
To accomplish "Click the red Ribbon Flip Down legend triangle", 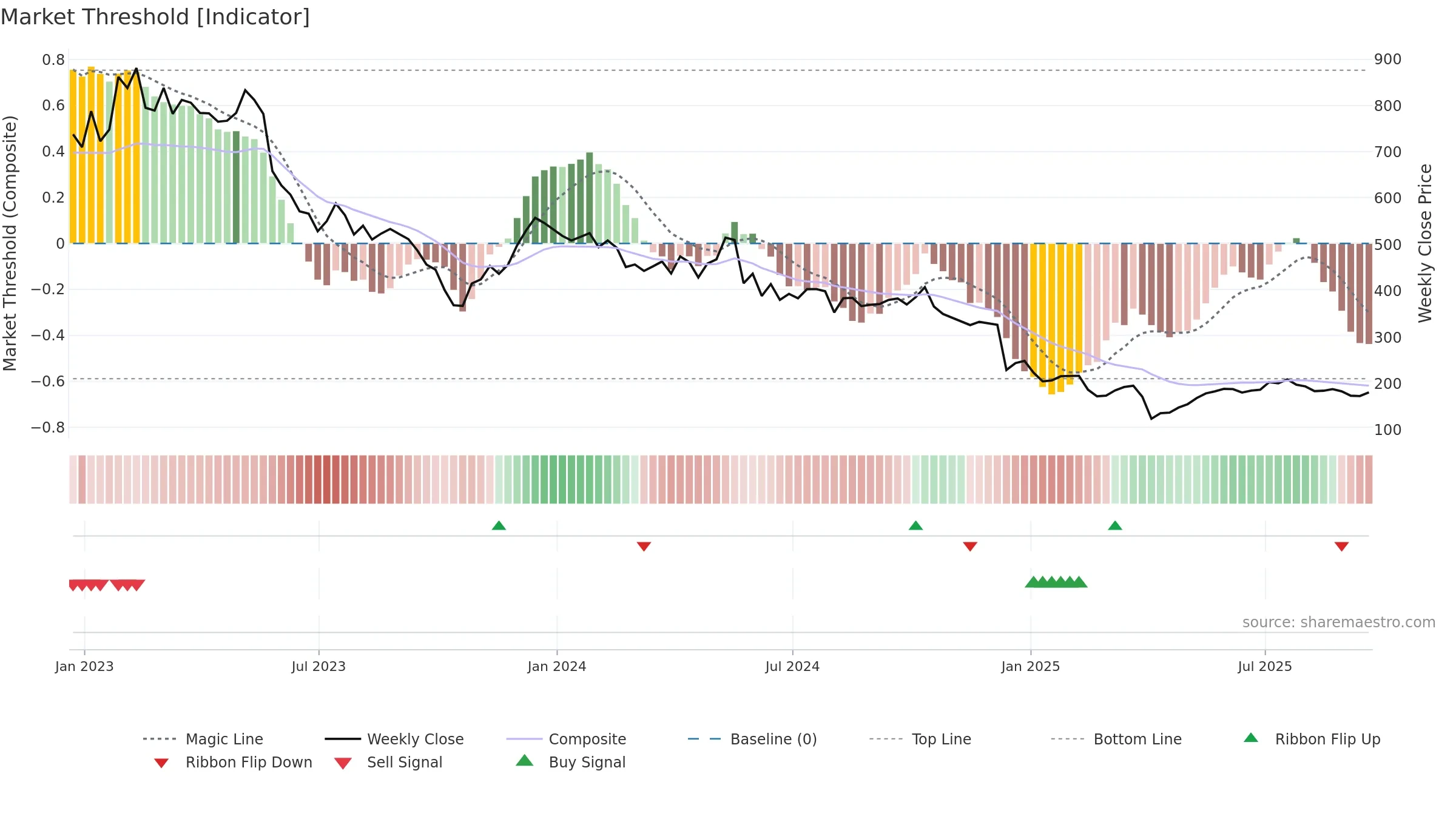I will point(161,763).
